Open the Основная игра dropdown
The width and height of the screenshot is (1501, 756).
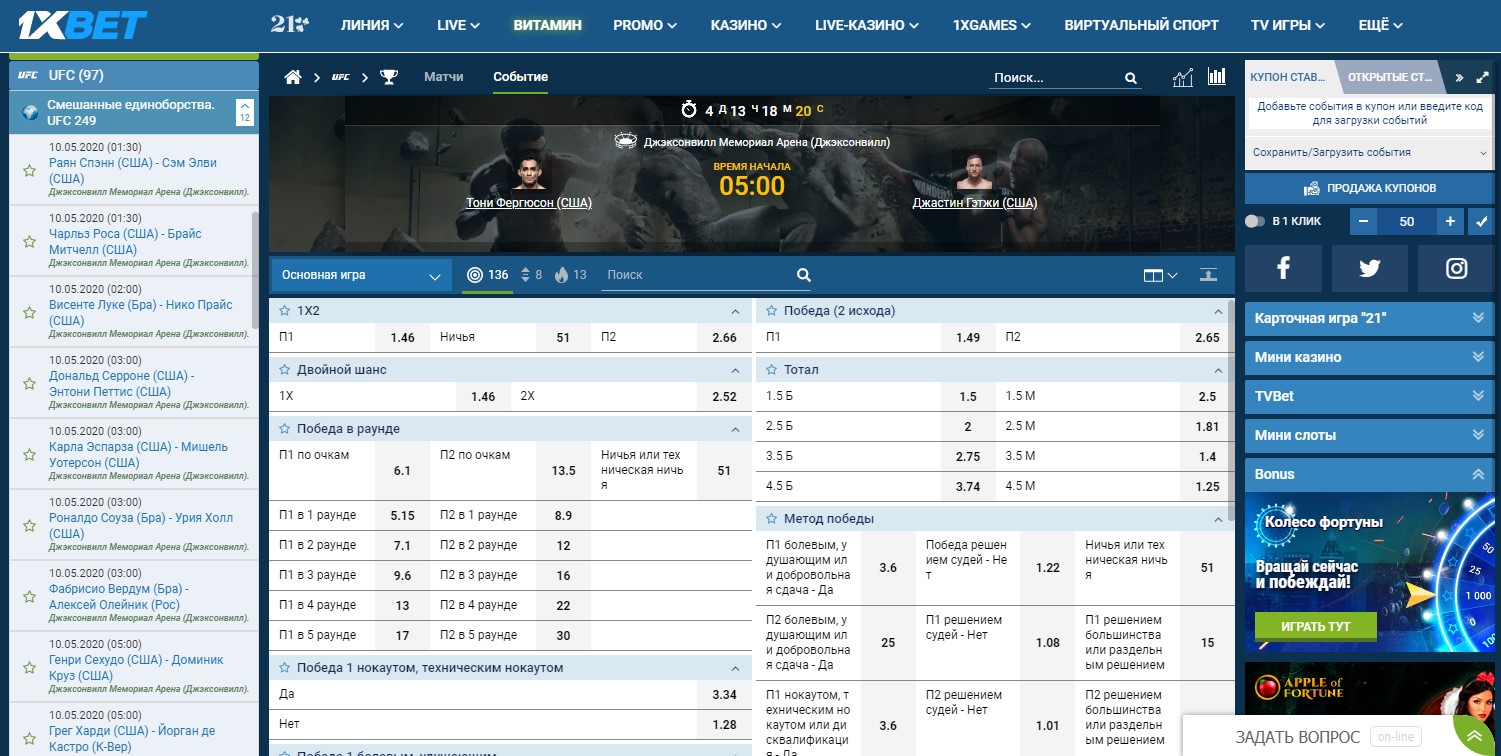(x=360, y=275)
